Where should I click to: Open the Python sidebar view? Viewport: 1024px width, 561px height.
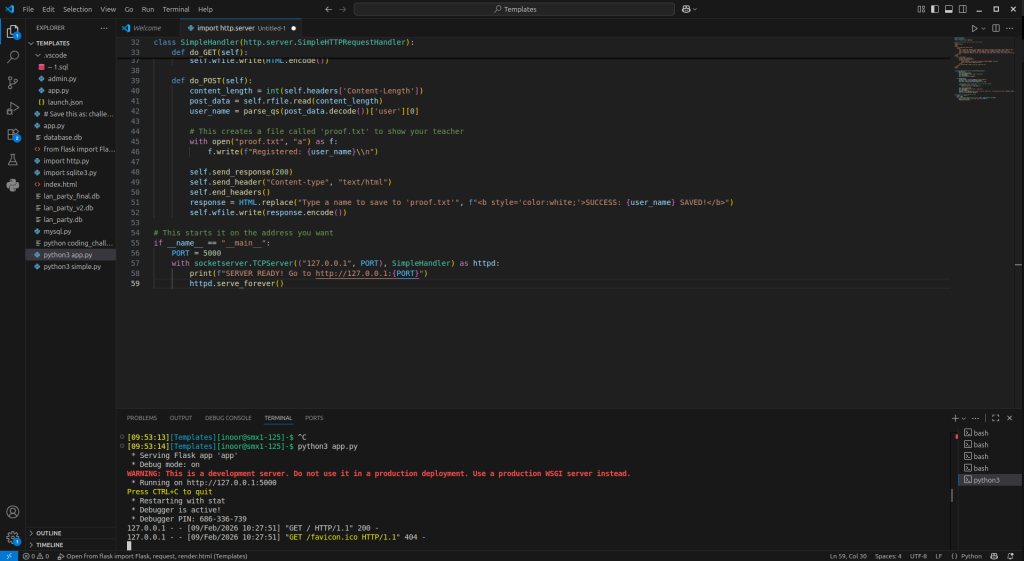click(x=13, y=185)
